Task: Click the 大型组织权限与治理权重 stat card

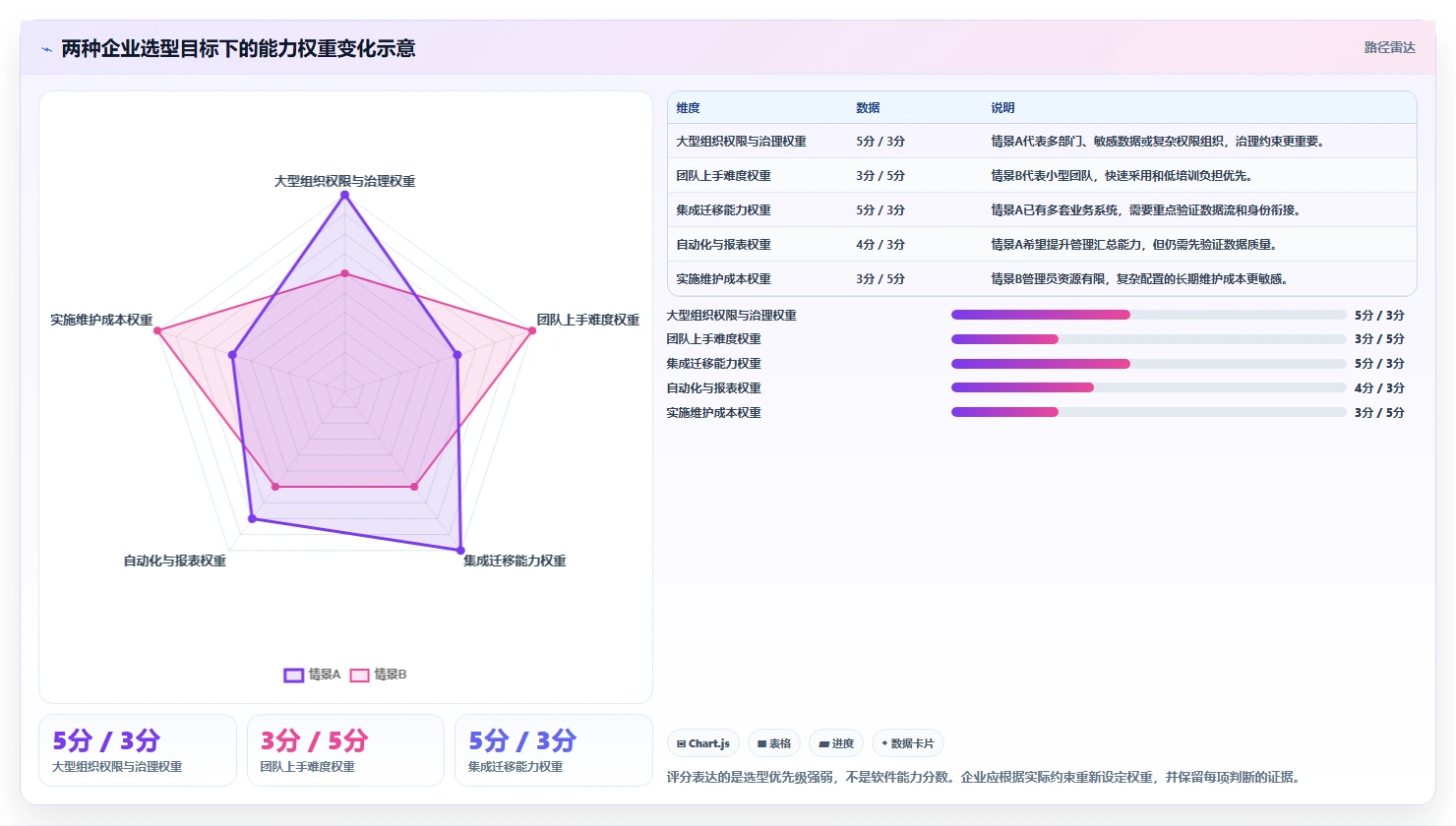Action: click(138, 750)
